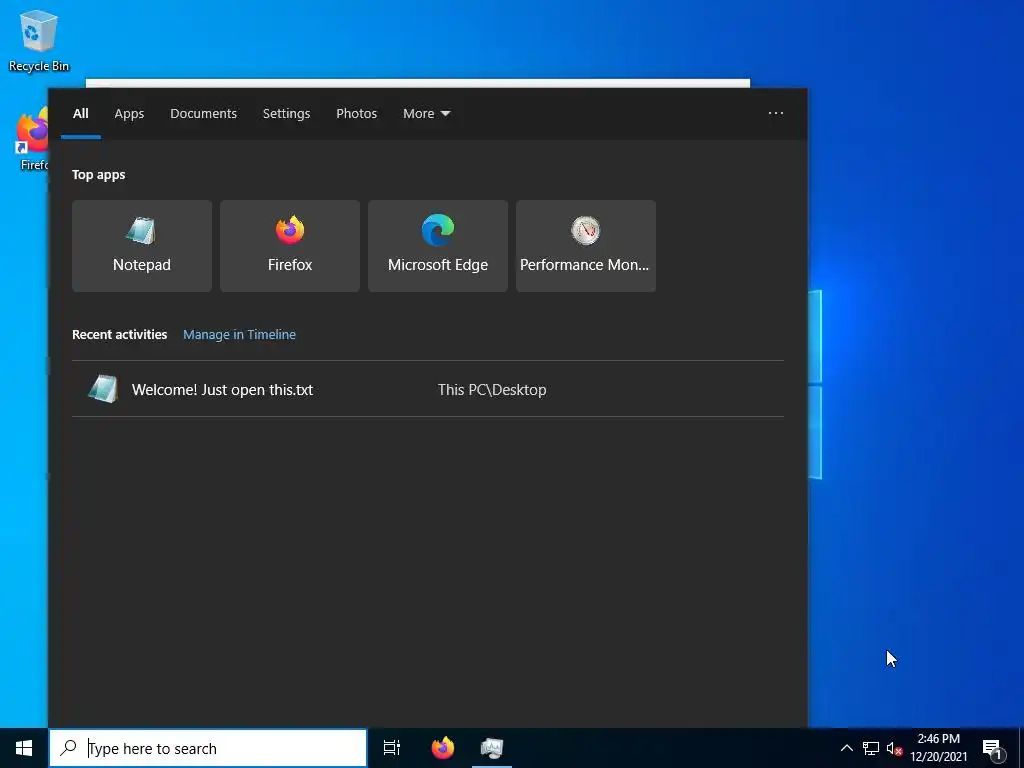Show hidden system tray icons
The image size is (1024, 768).
(846, 748)
